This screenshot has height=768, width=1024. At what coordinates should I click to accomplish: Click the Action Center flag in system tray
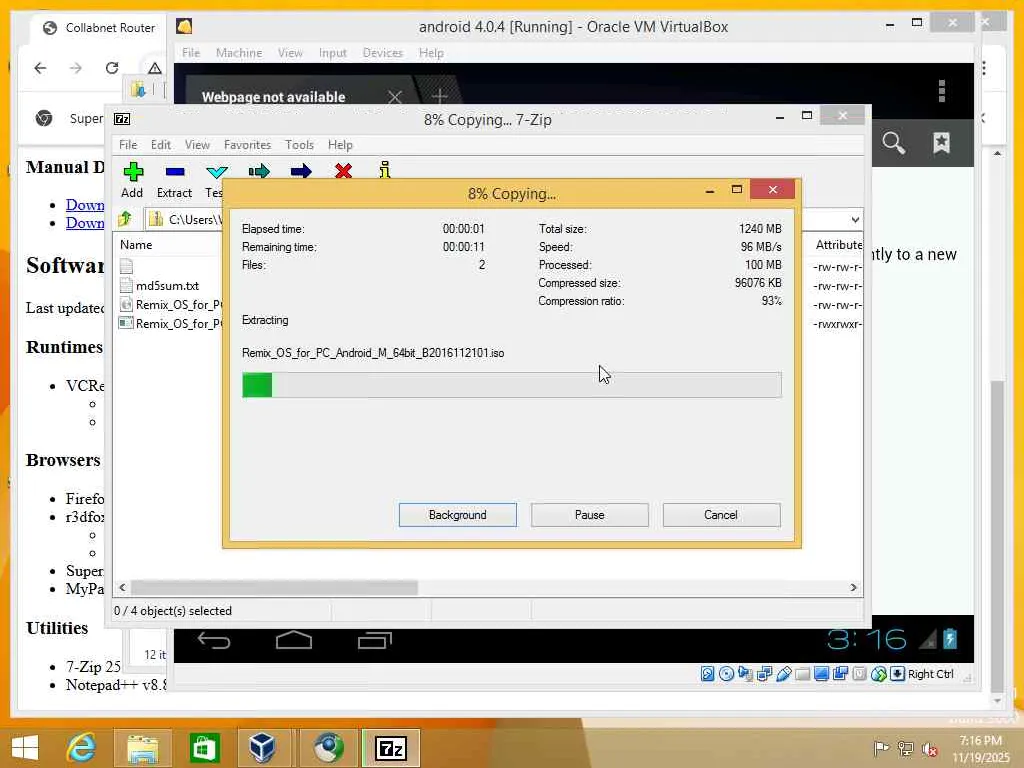[x=881, y=749]
